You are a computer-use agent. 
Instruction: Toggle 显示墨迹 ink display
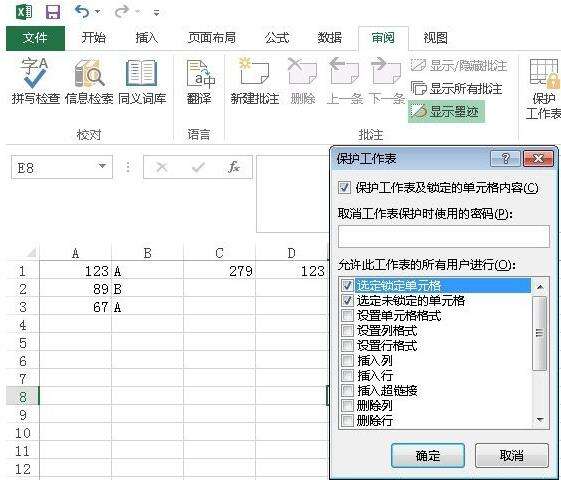[446, 112]
